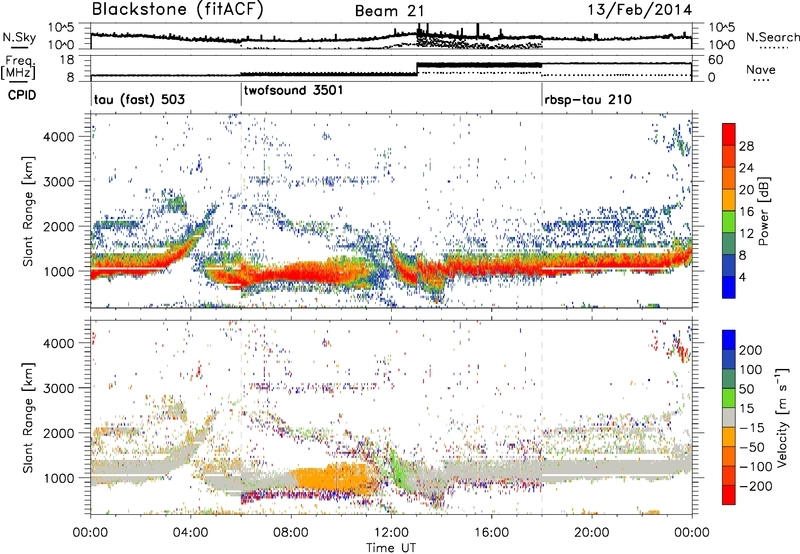The width and height of the screenshot is (800, 554).
Task: Click the velocity plot 'Slant Range [km]' label
Action: 28,417
